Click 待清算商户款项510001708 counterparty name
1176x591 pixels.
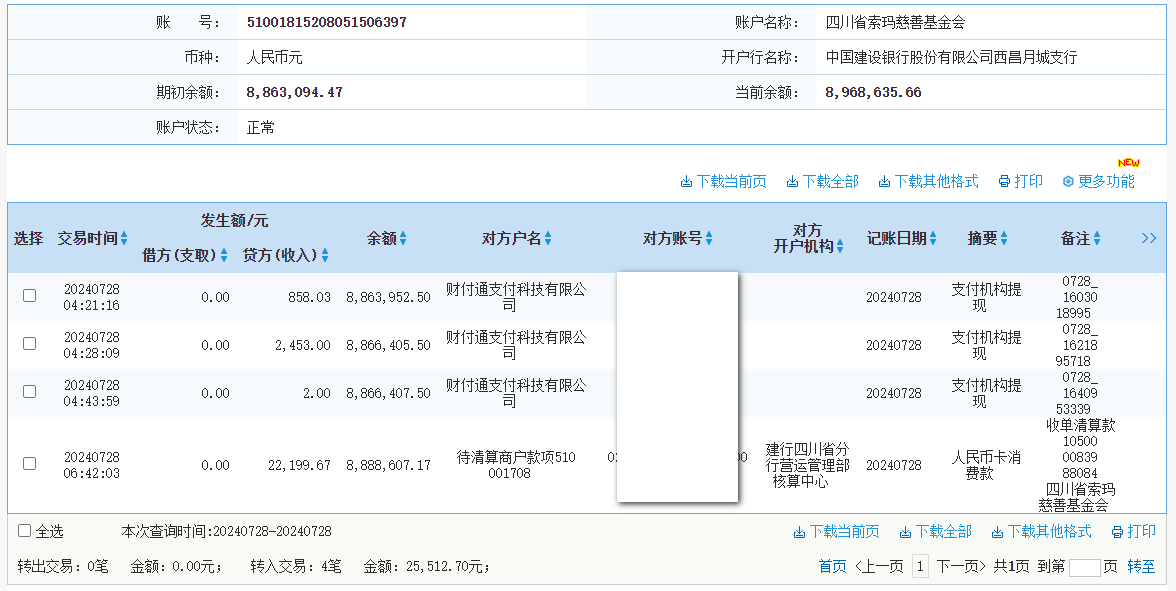pos(515,465)
